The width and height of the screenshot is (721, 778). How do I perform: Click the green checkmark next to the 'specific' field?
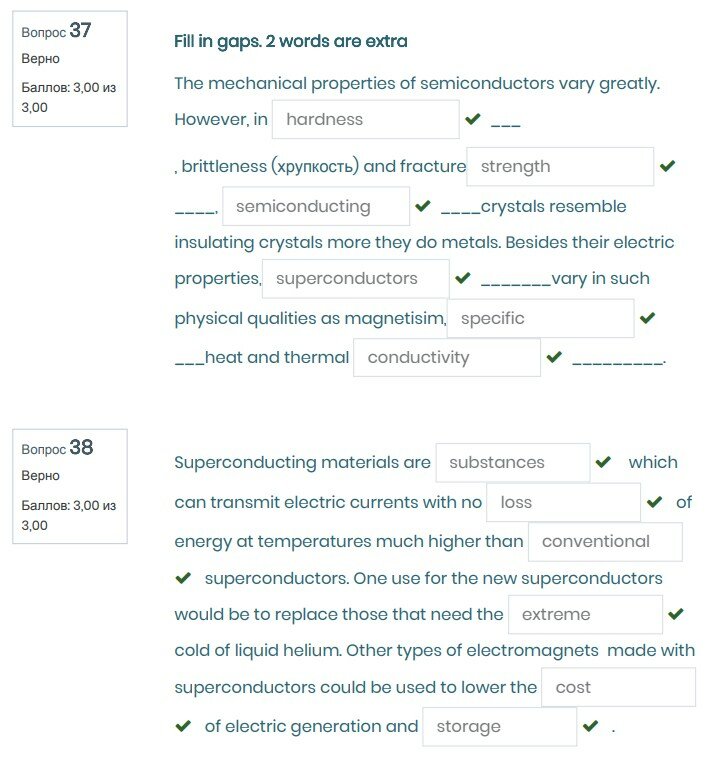point(647,318)
